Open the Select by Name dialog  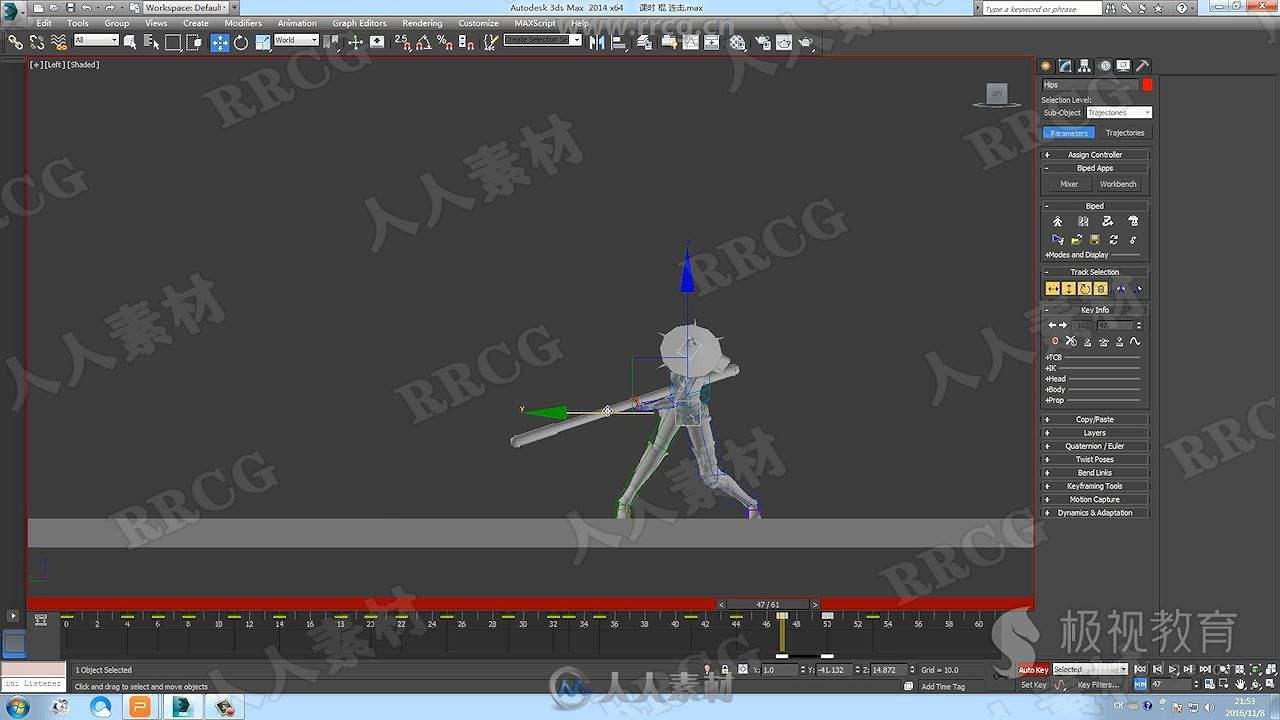coord(152,42)
